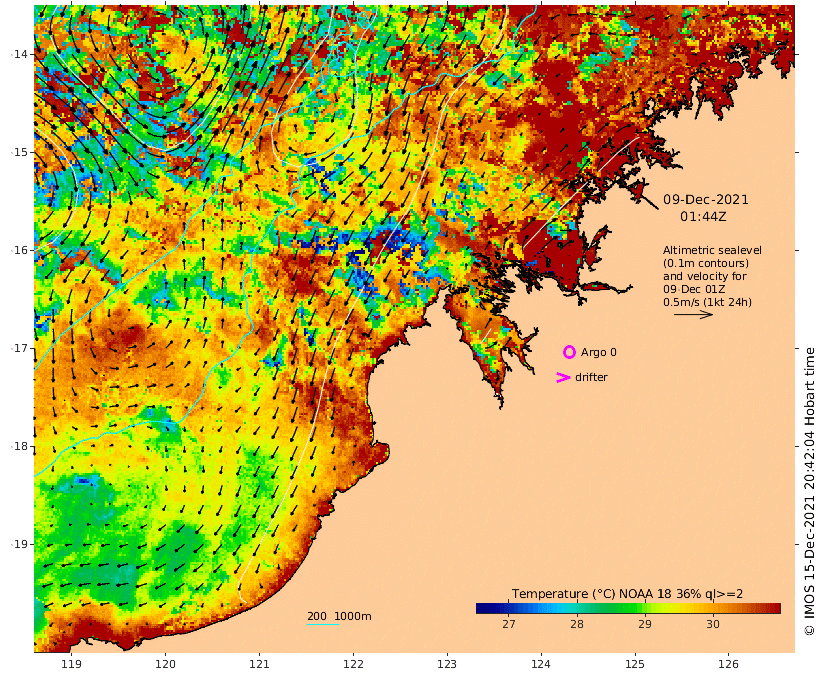This screenshot has height=680, width=820.
Task: Click the 'drifter' legend label
Action: tap(591, 377)
